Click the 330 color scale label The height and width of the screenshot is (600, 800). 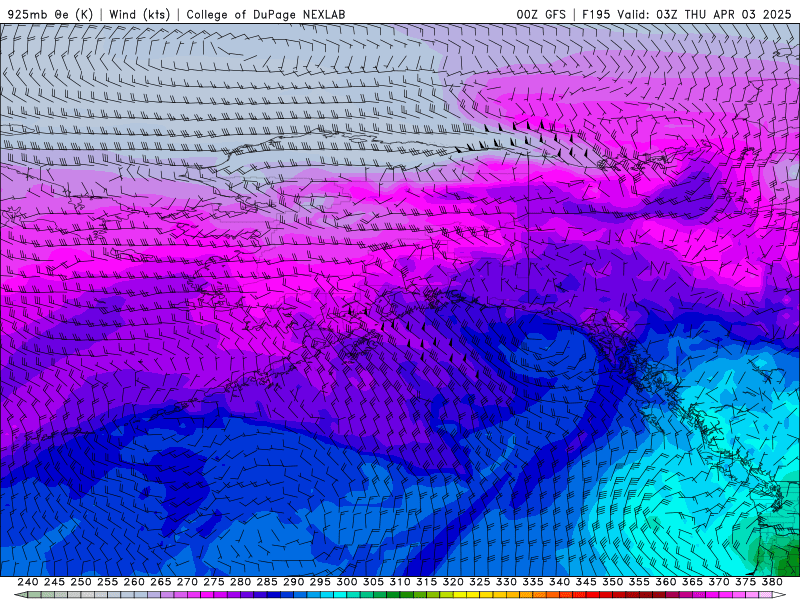(x=507, y=582)
